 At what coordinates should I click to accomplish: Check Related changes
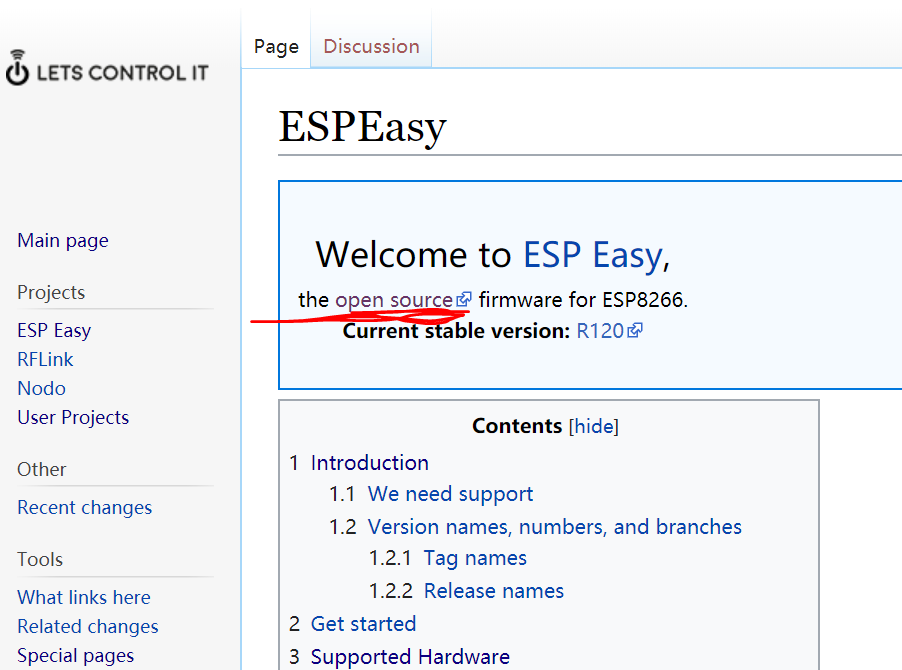[87, 626]
